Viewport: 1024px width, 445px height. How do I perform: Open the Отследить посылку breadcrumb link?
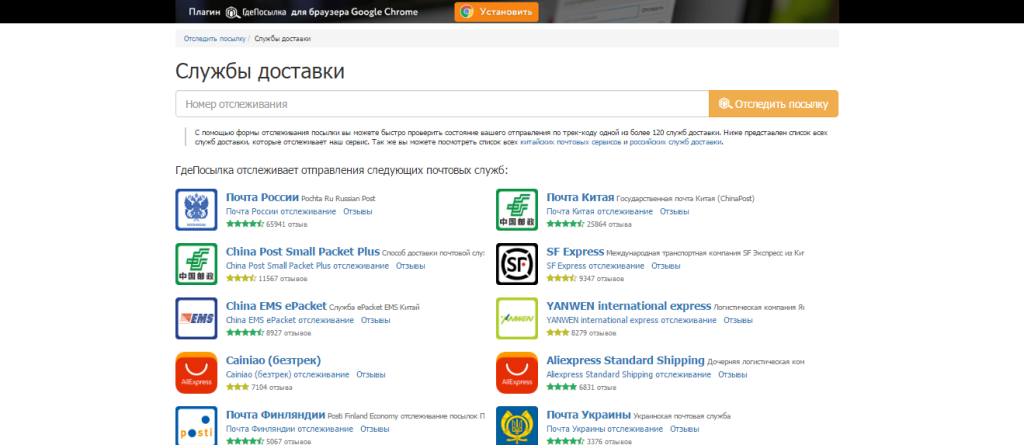214,39
